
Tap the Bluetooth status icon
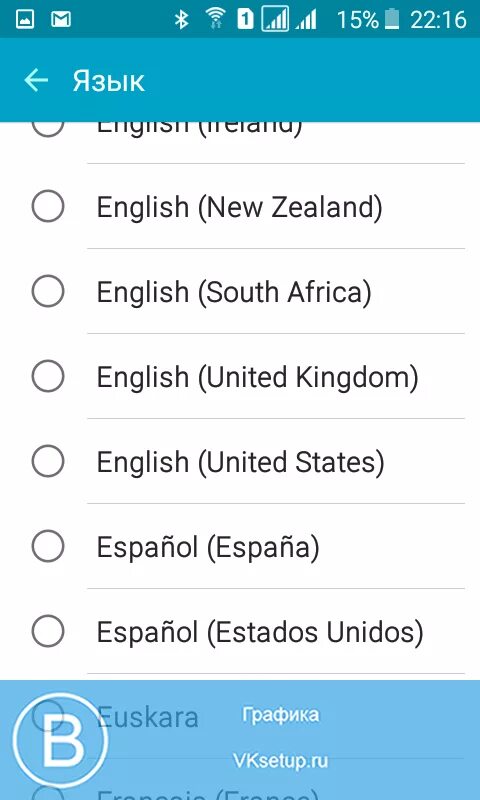[x=181, y=19]
